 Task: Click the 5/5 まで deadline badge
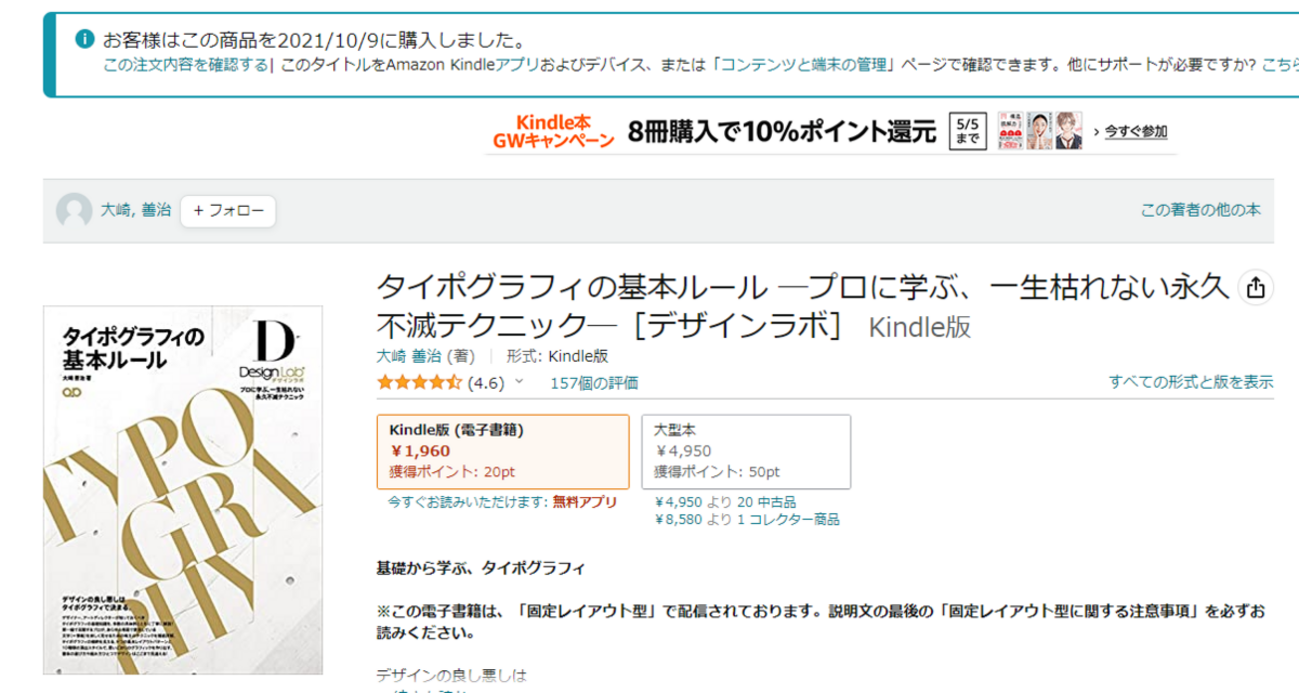click(967, 131)
